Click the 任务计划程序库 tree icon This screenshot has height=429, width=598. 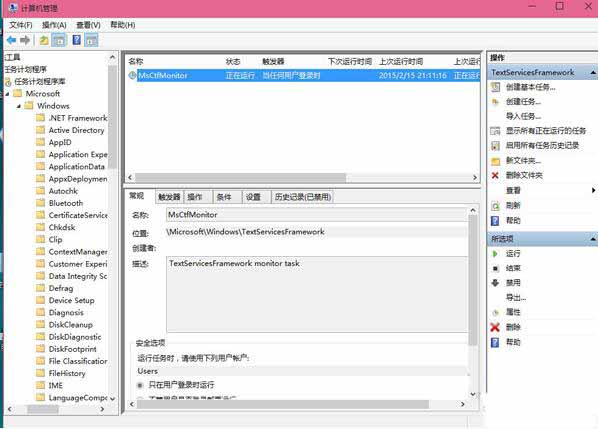(x=8, y=82)
